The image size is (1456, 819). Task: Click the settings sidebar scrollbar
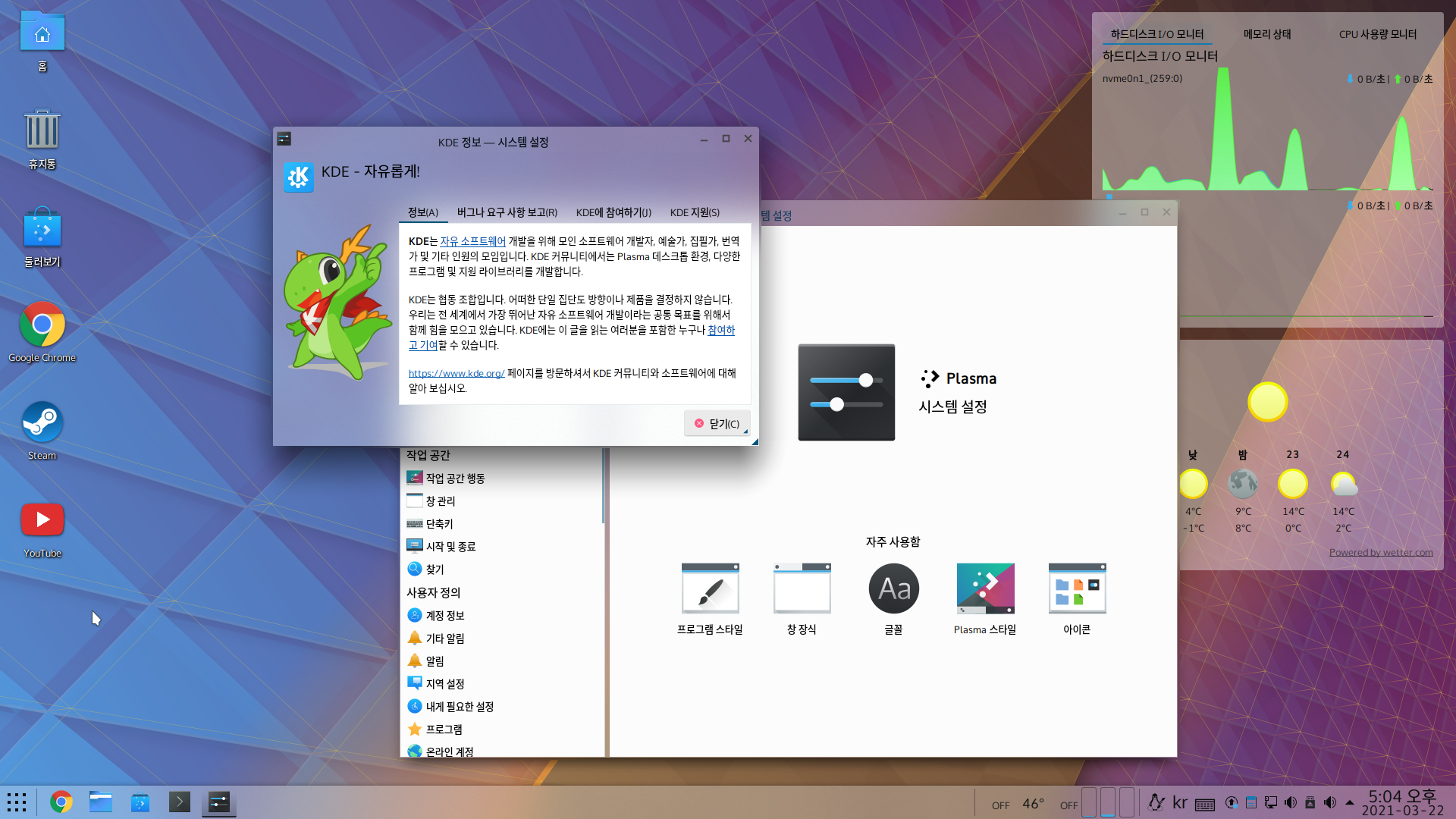coord(604,485)
